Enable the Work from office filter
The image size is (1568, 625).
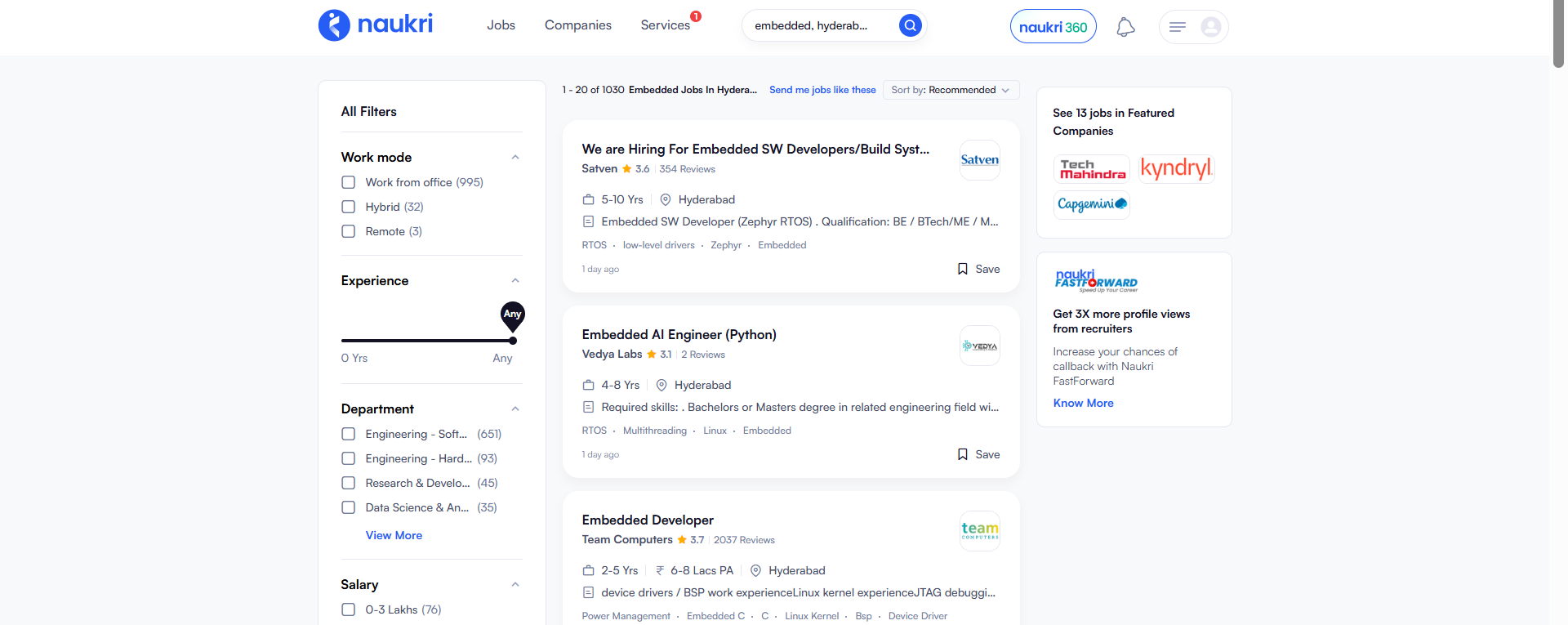(x=349, y=182)
